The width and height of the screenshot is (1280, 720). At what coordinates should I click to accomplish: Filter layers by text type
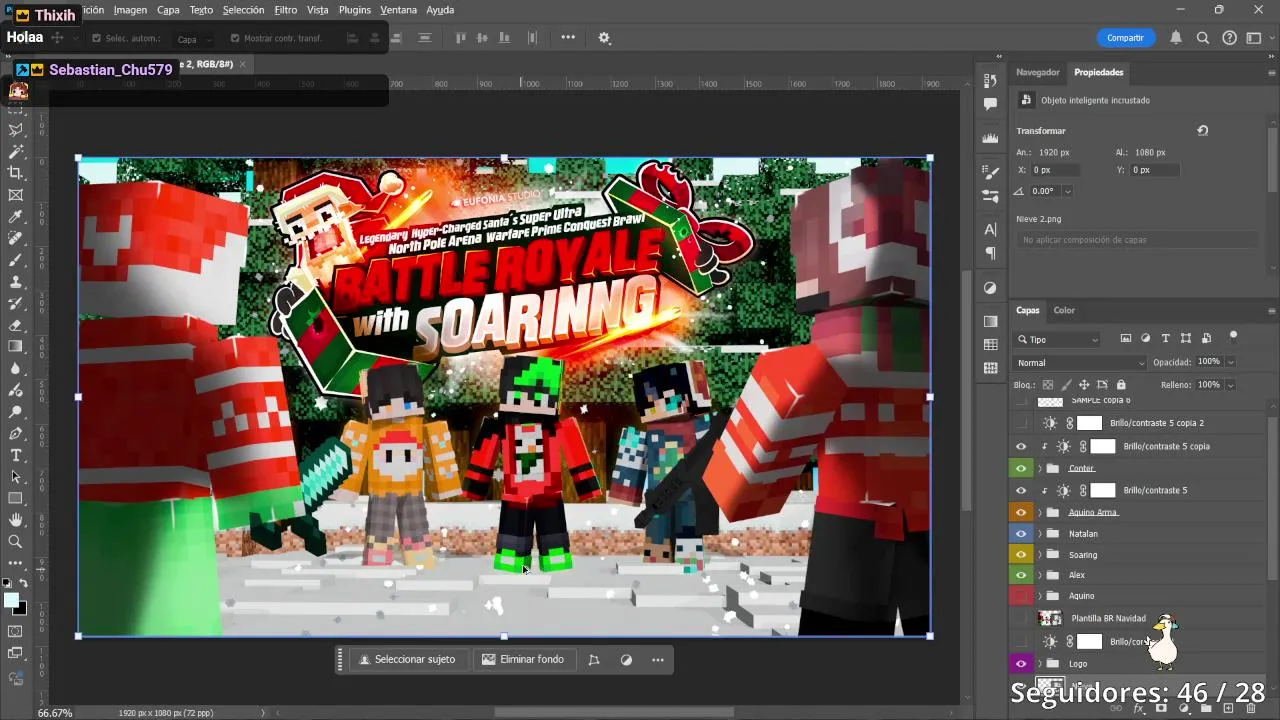point(1166,339)
